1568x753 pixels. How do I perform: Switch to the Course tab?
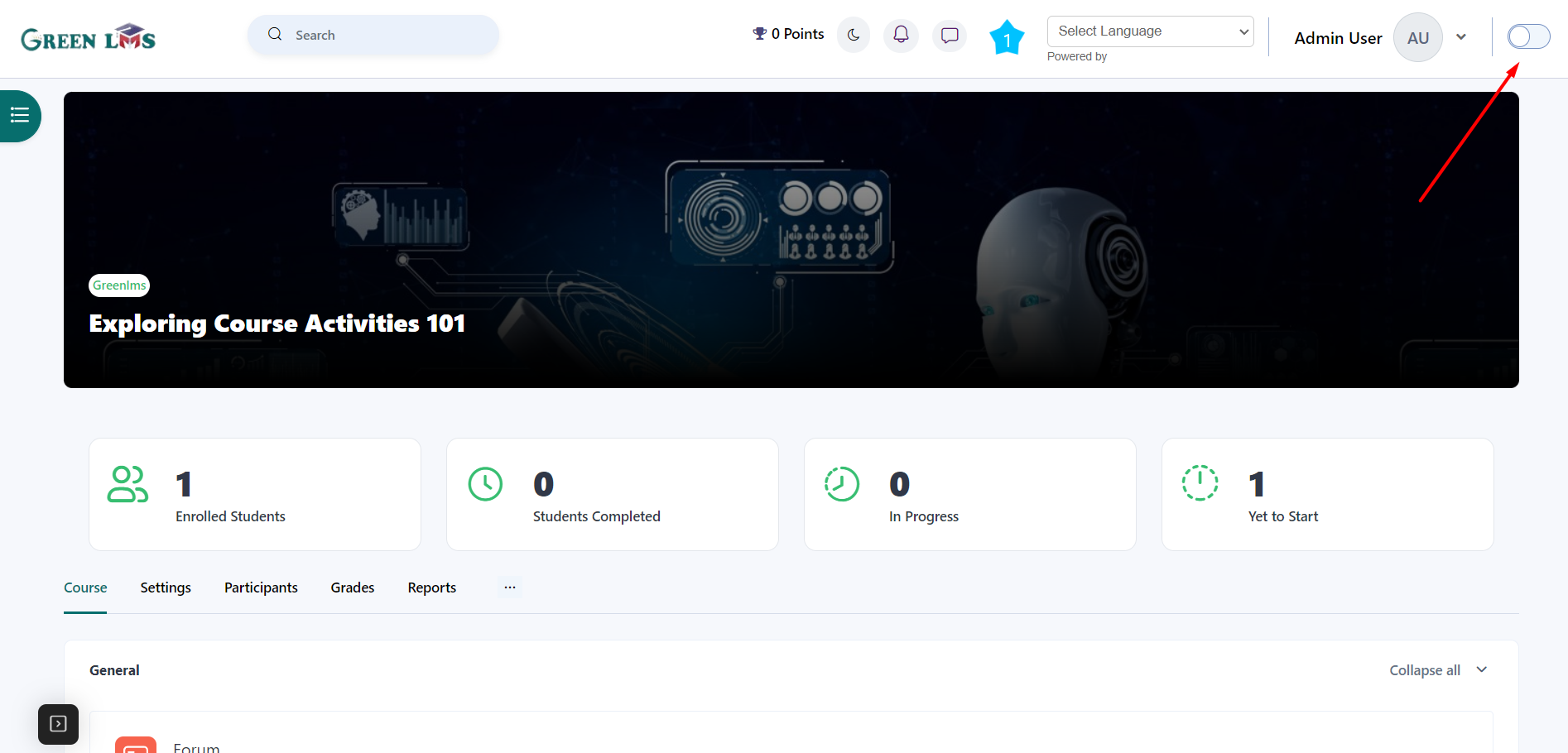(x=85, y=588)
